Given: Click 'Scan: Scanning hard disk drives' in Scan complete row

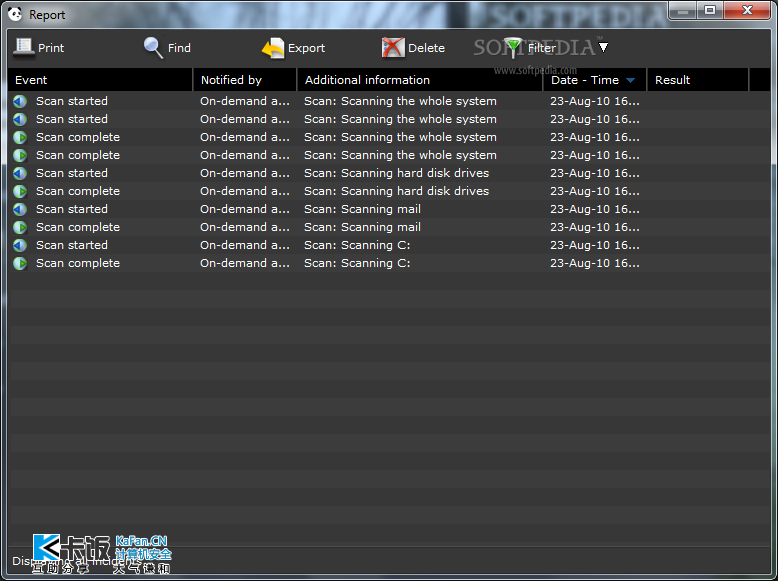Looking at the screenshot, I should (396, 191).
